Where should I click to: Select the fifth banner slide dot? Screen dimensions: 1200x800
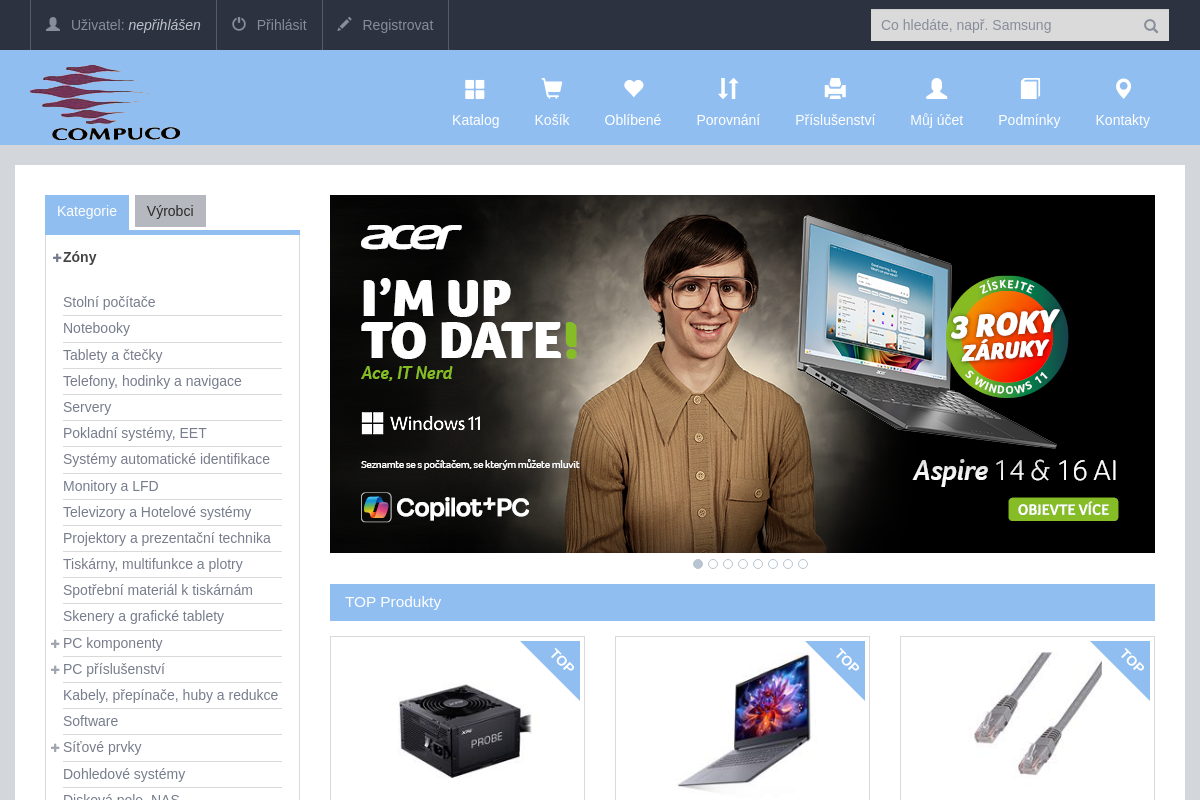coord(758,564)
